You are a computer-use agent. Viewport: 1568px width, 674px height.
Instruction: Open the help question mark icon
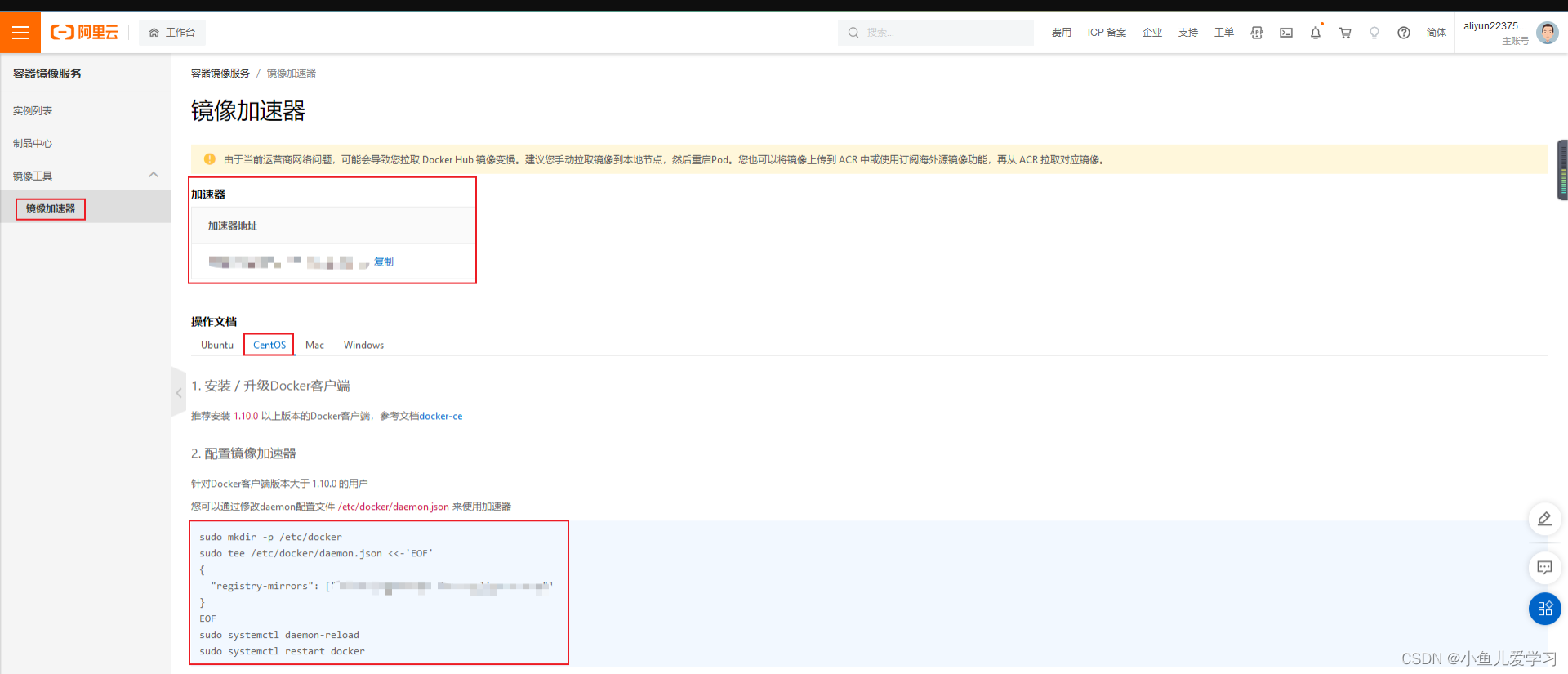(x=1404, y=33)
